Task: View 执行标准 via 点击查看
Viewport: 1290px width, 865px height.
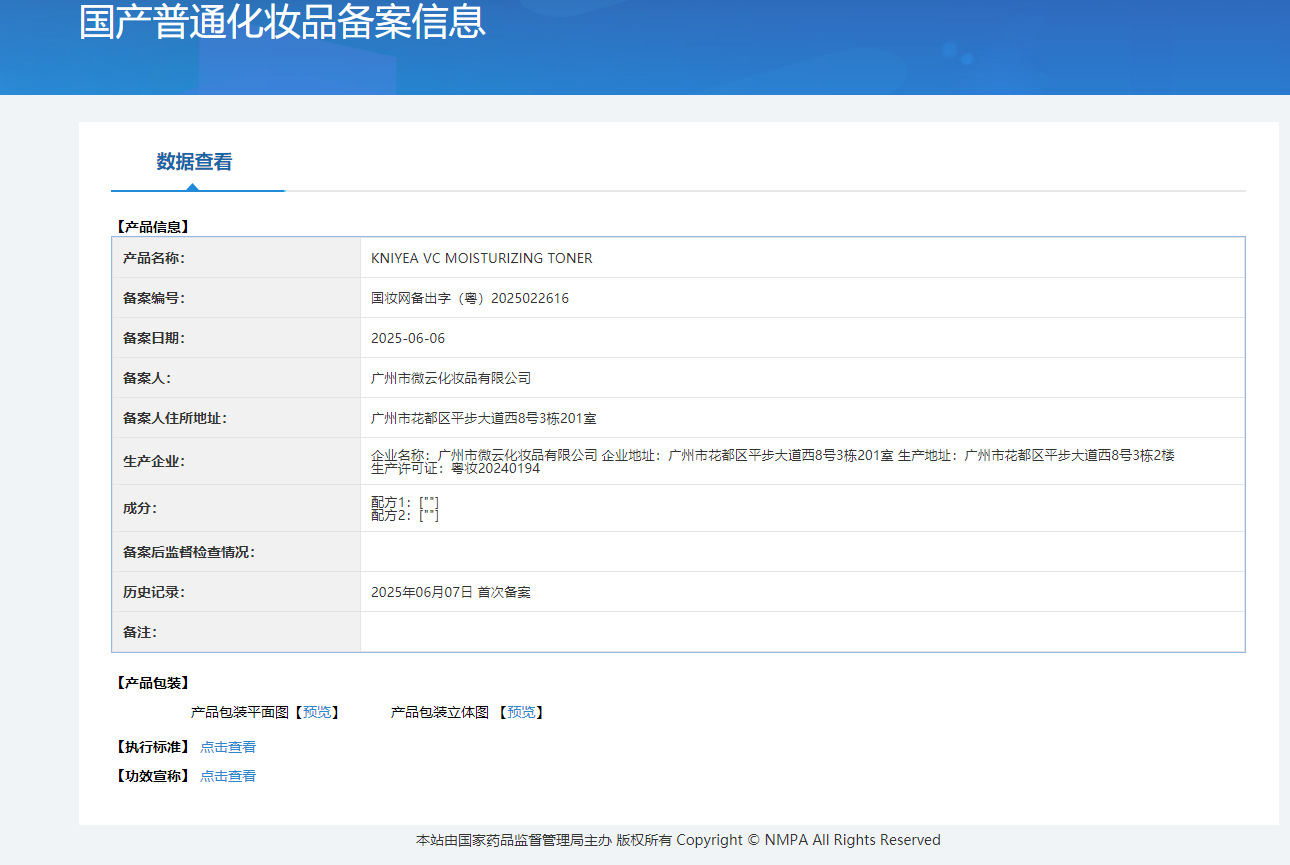Action: (x=227, y=746)
